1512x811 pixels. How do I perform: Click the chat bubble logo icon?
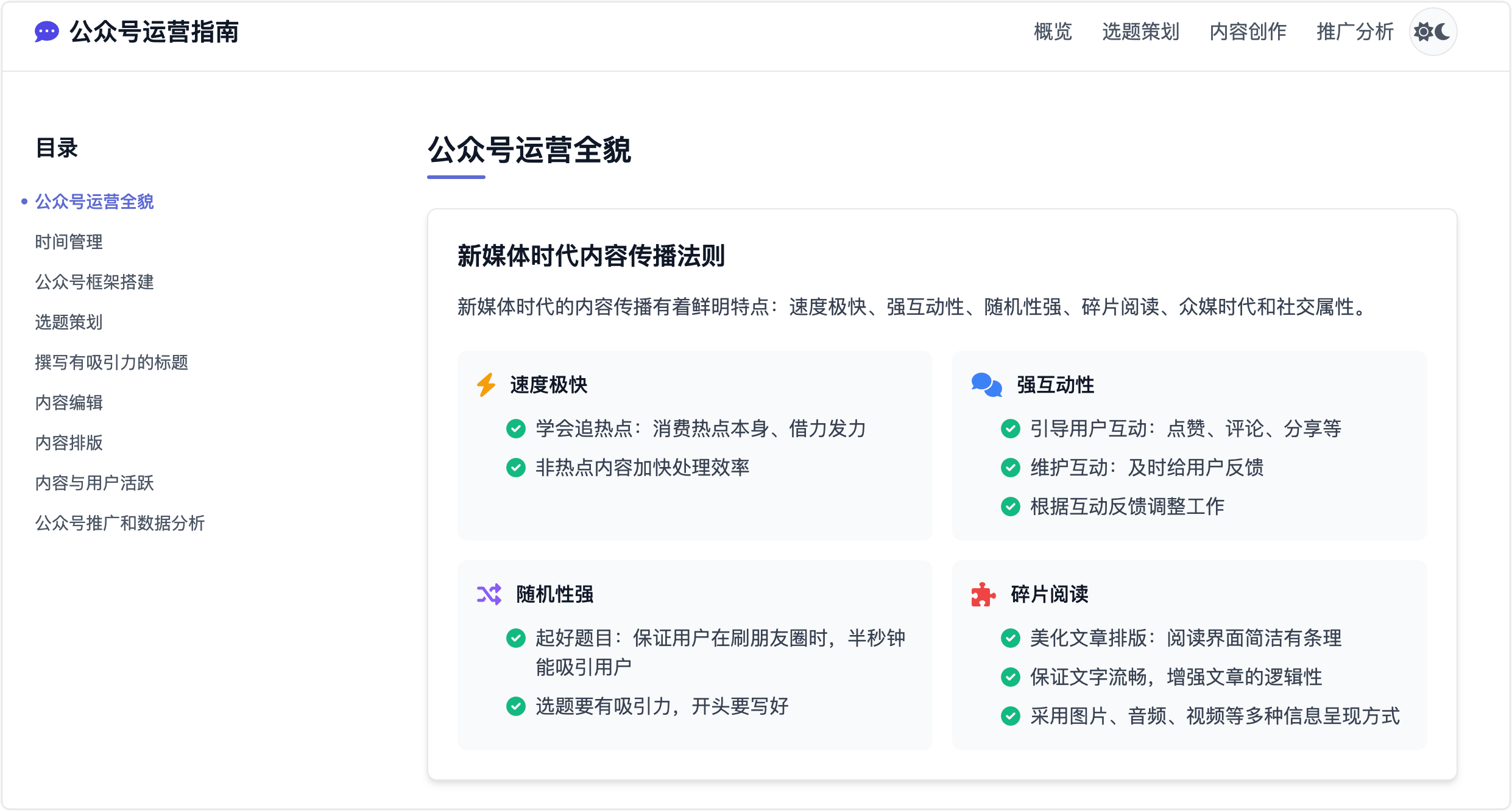(x=47, y=32)
